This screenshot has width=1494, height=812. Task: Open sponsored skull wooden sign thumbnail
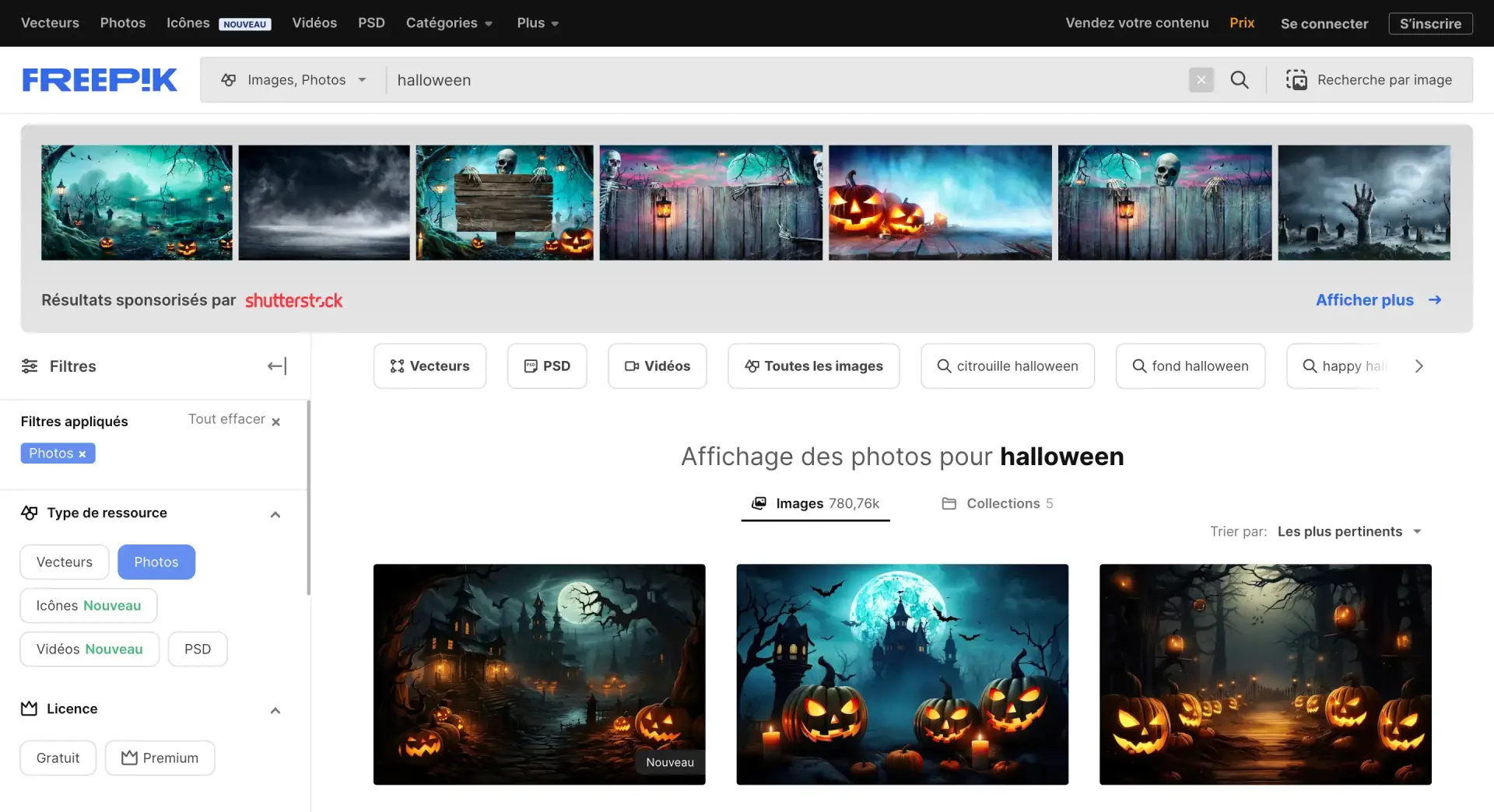pos(505,203)
